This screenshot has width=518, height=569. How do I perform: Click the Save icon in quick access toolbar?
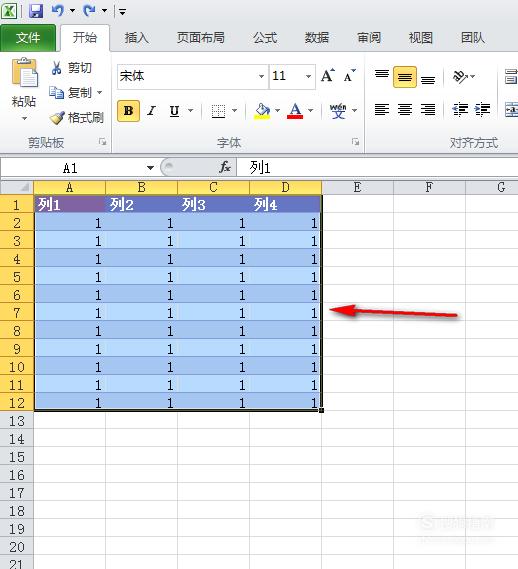point(36,11)
